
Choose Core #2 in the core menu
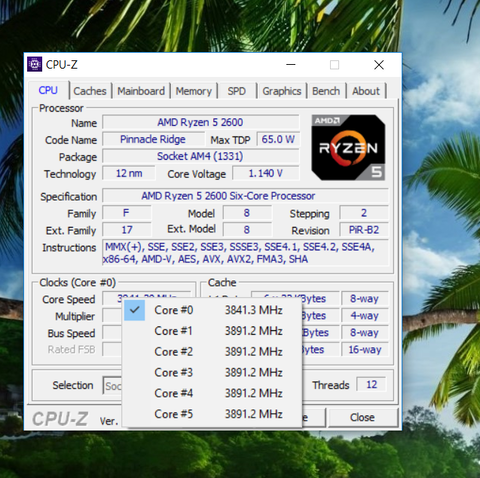pos(213,352)
